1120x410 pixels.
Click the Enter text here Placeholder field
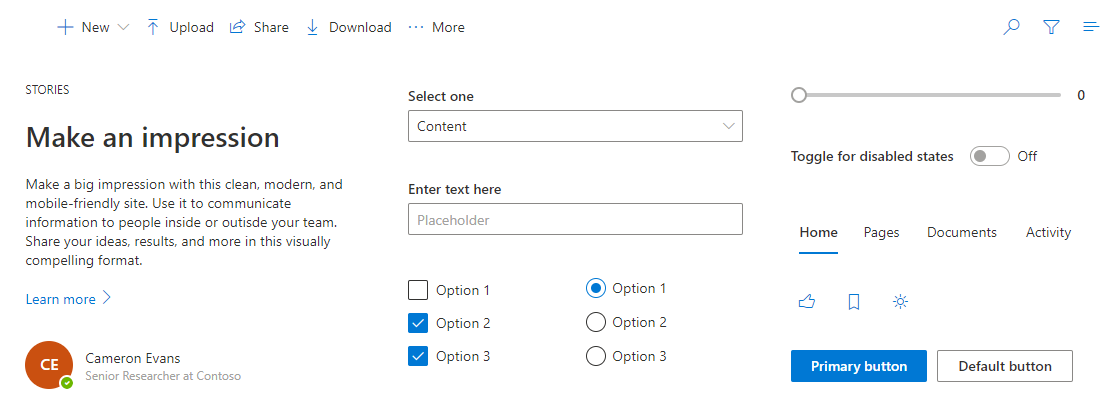coord(575,219)
